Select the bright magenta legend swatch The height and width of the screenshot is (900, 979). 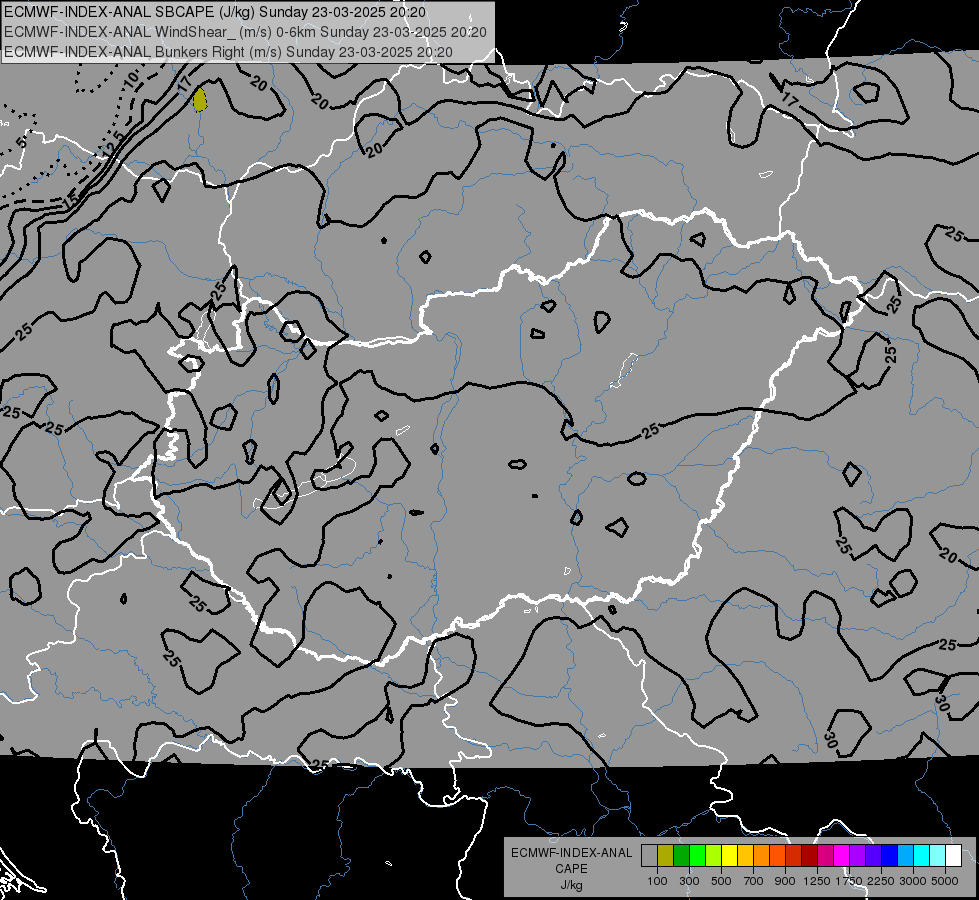(842, 856)
